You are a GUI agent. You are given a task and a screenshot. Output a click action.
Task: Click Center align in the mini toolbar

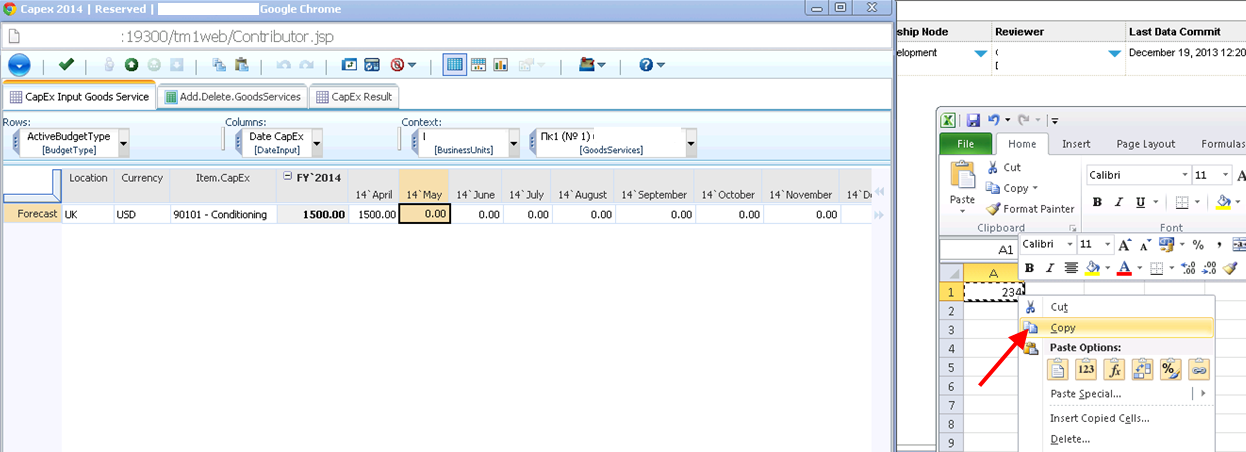1072,268
